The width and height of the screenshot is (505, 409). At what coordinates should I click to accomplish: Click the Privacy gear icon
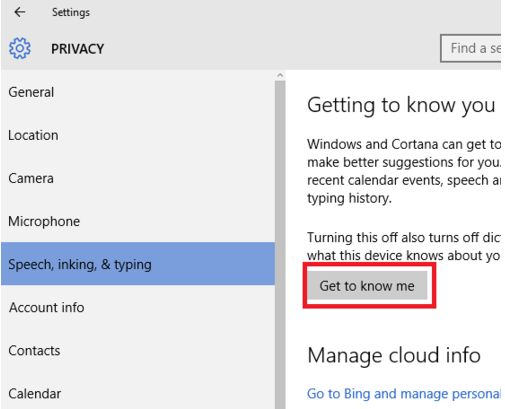point(20,49)
